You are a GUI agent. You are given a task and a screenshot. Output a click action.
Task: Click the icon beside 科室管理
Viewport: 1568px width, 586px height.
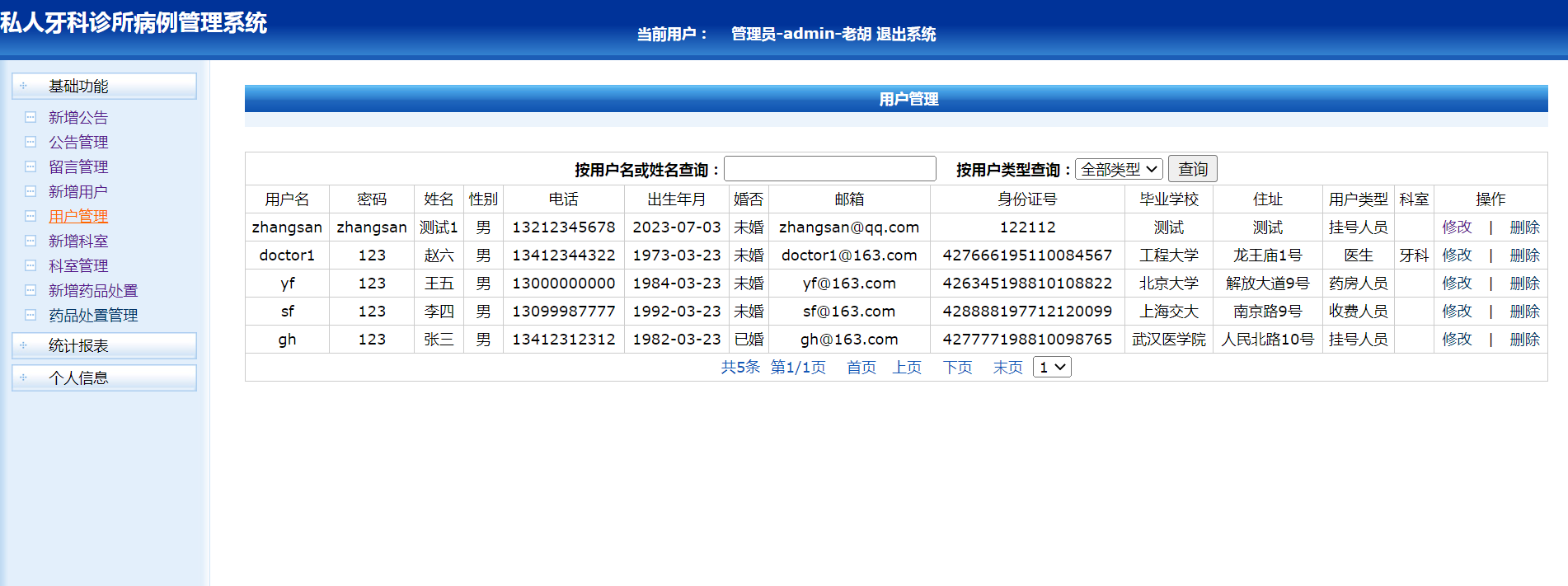pyautogui.click(x=31, y=265)
